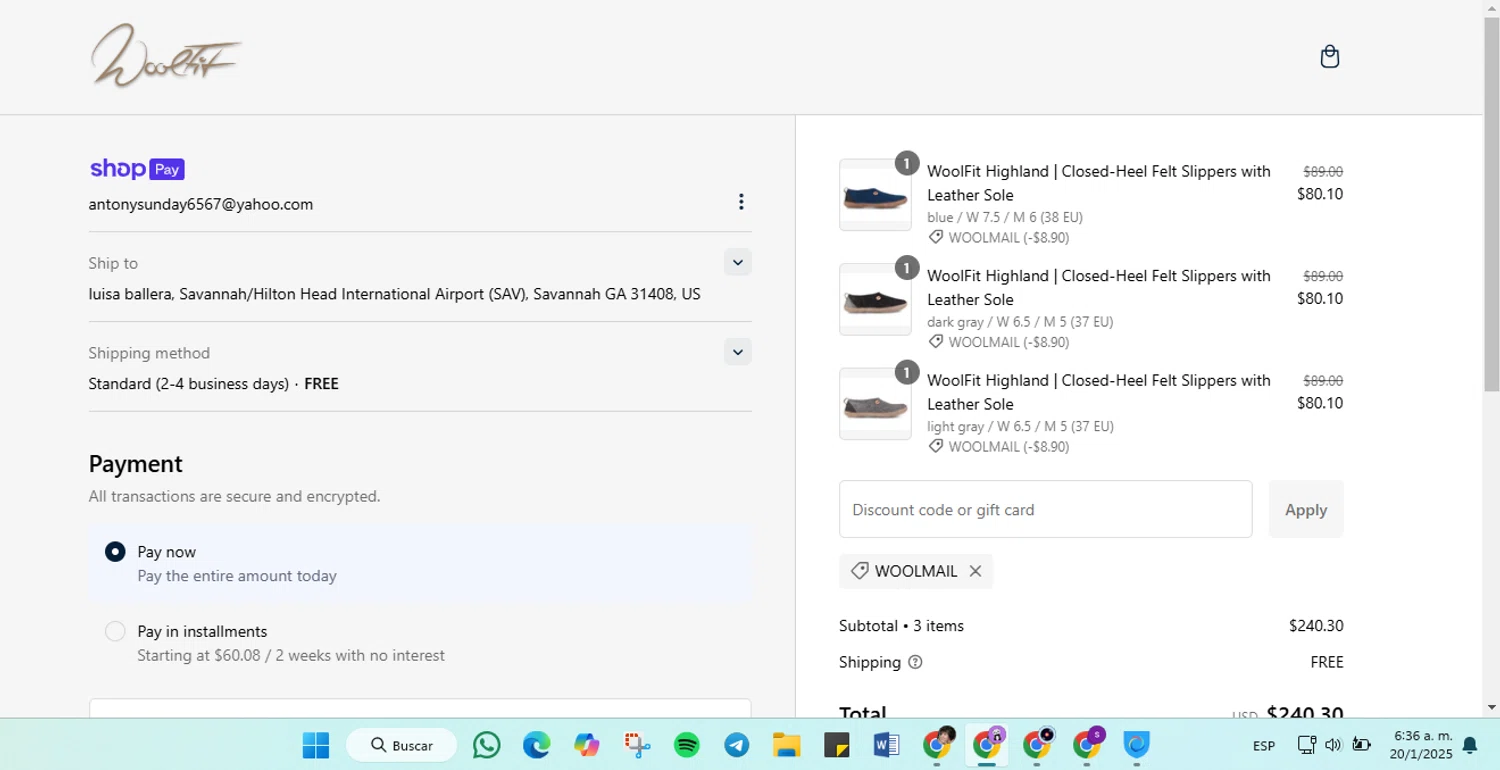Screen dimensions: 1500x770
Task: Click the shipping info question mark icon
Action: coord(915,662)
